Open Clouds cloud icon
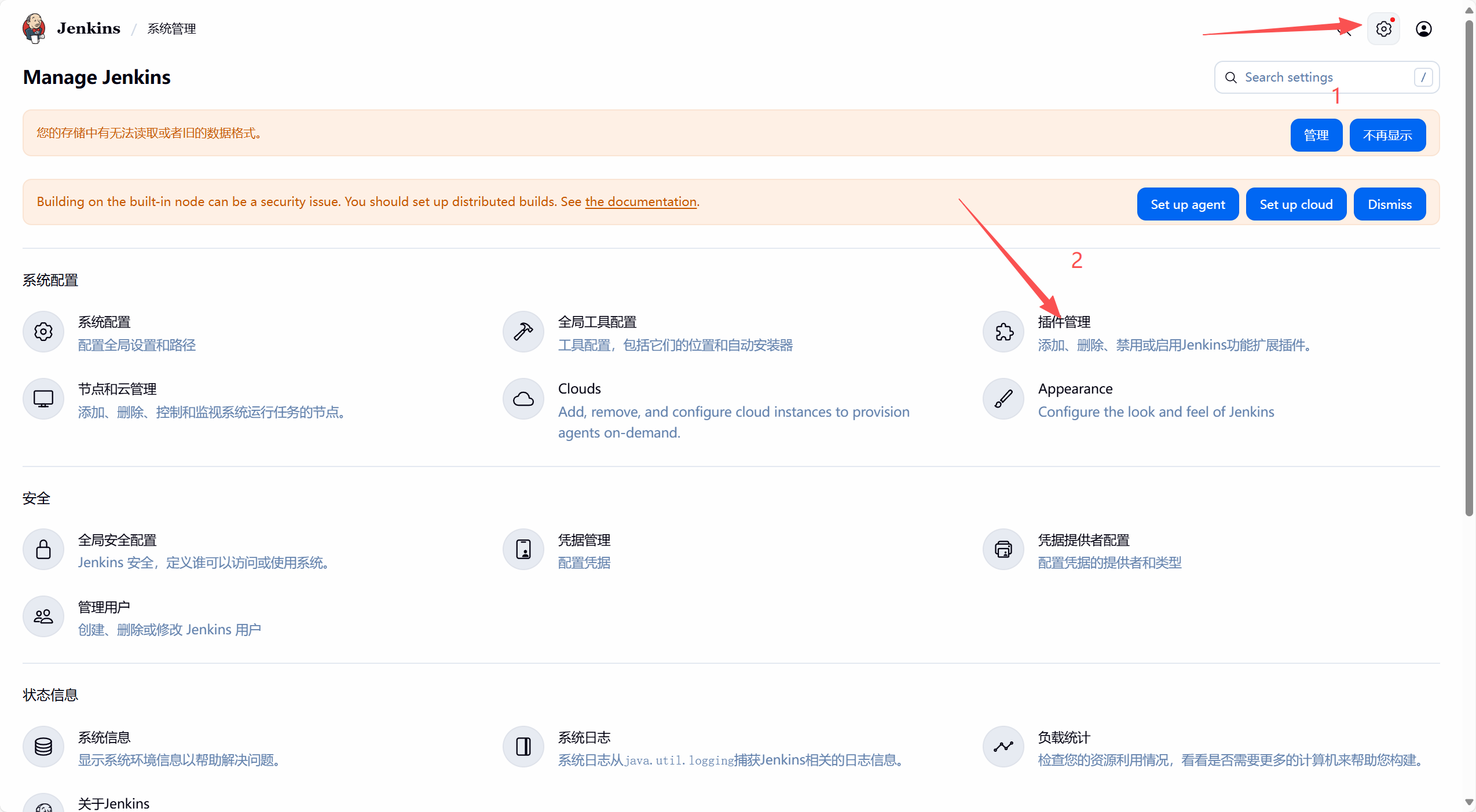The width and height of the screenshot is (1476, 812). tap(523, 399)
